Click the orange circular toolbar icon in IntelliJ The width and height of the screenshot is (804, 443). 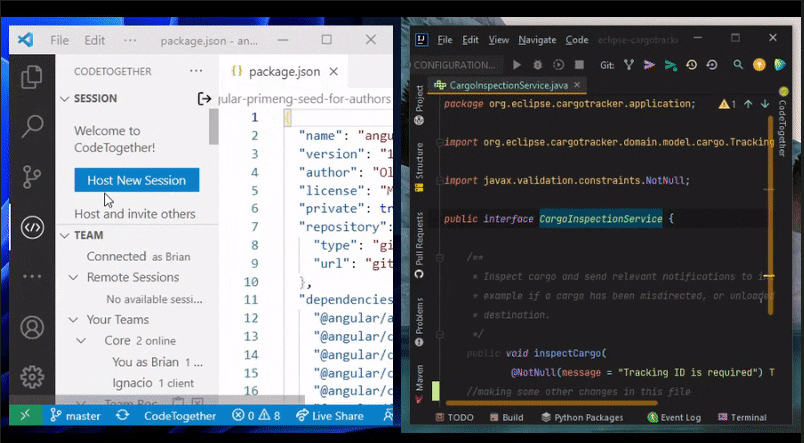759,65
